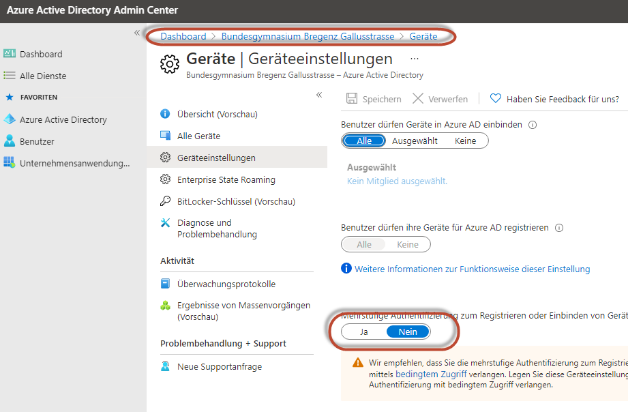
Task: Open bedingtem Zugriff link in warning
Action: pyautogui.click(x=431, y=374)
